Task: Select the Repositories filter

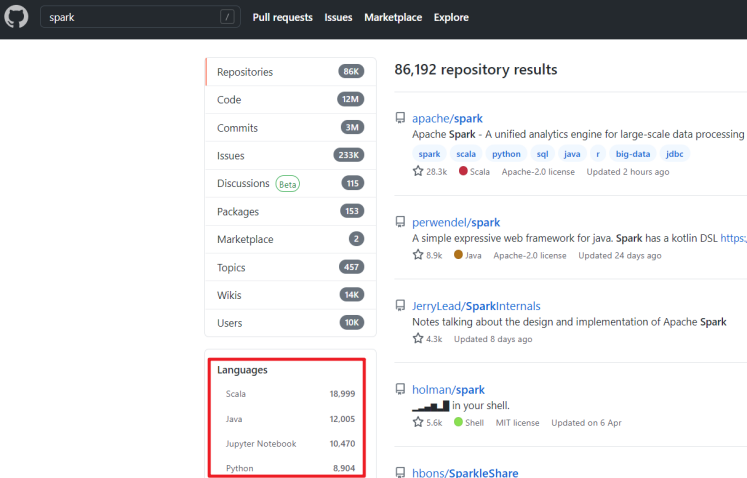Action: 291,71
